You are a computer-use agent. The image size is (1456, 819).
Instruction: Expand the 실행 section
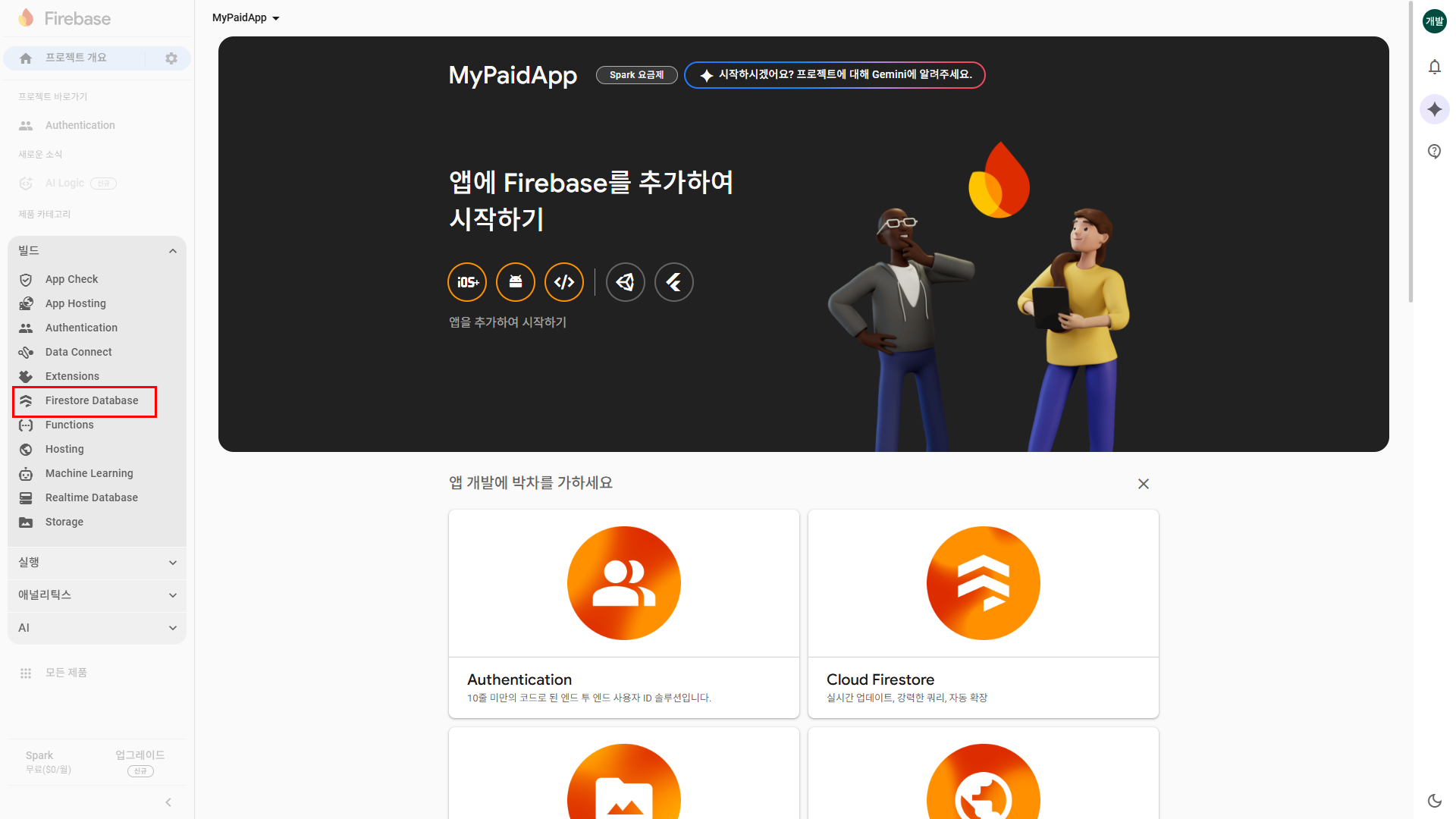pos(173,563)
